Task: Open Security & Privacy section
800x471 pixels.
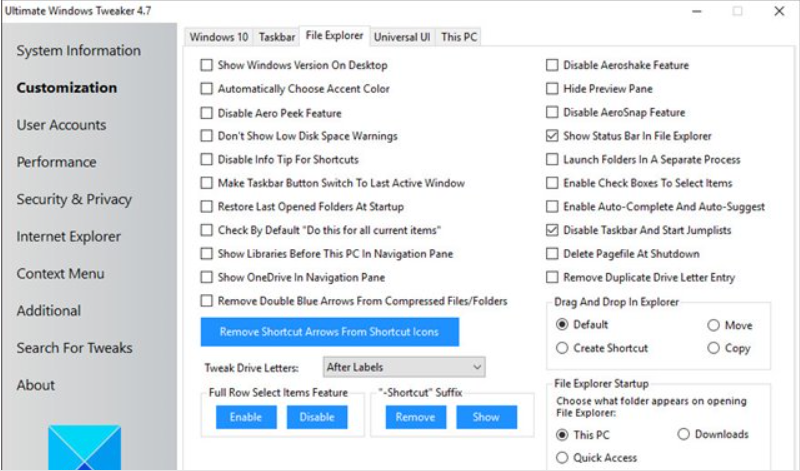Action: [x=74, y=200]
